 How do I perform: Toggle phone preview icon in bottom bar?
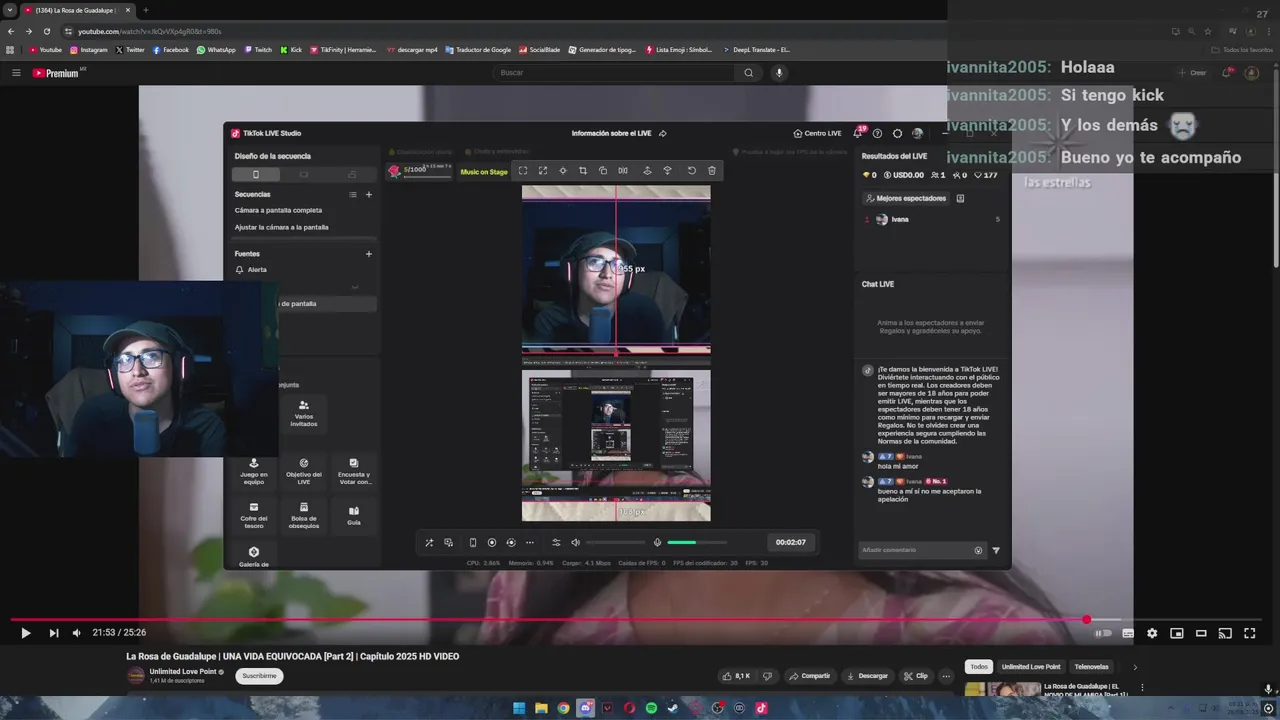(473, 543)
